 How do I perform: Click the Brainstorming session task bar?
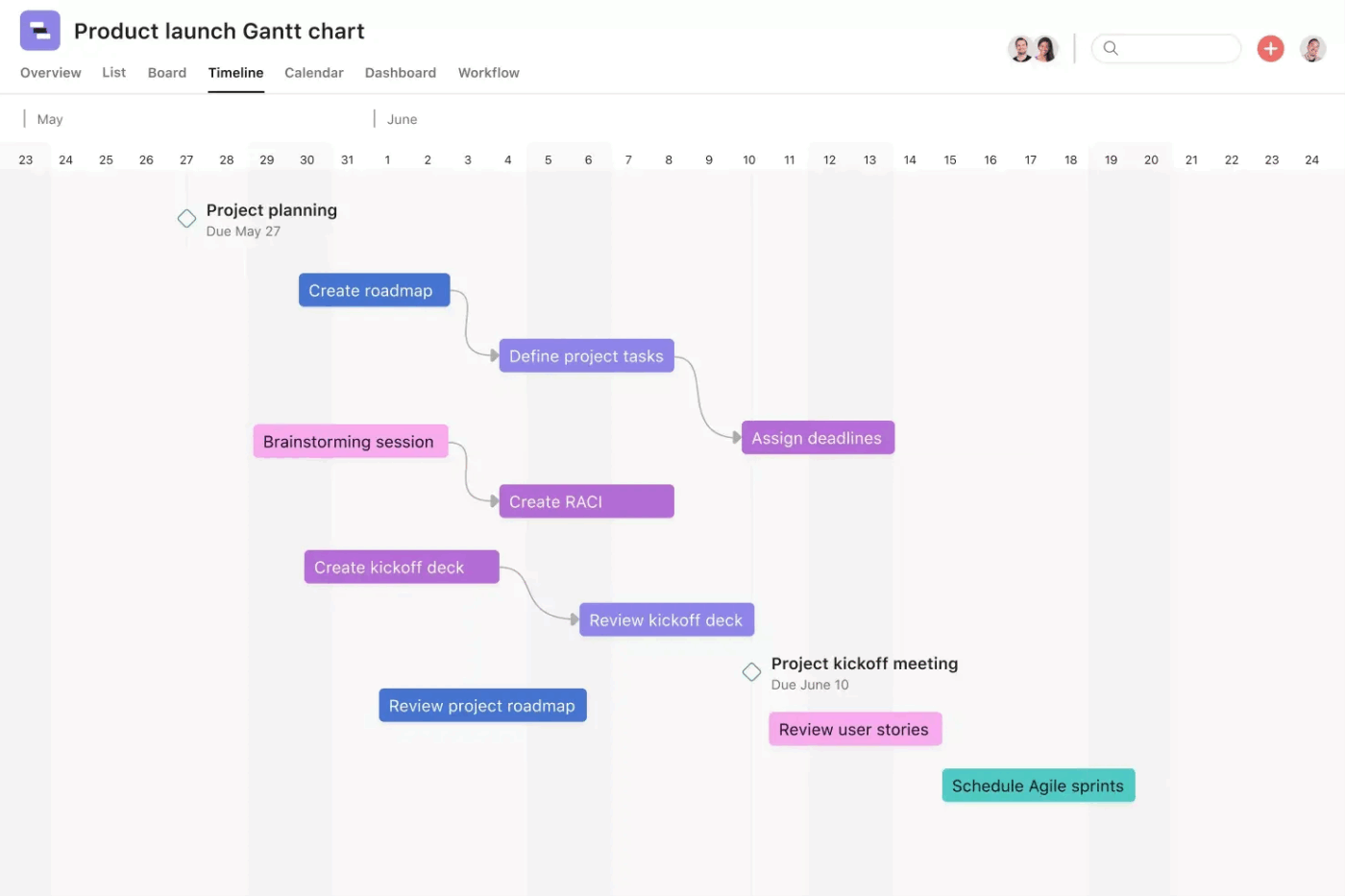tap(350, 441)
